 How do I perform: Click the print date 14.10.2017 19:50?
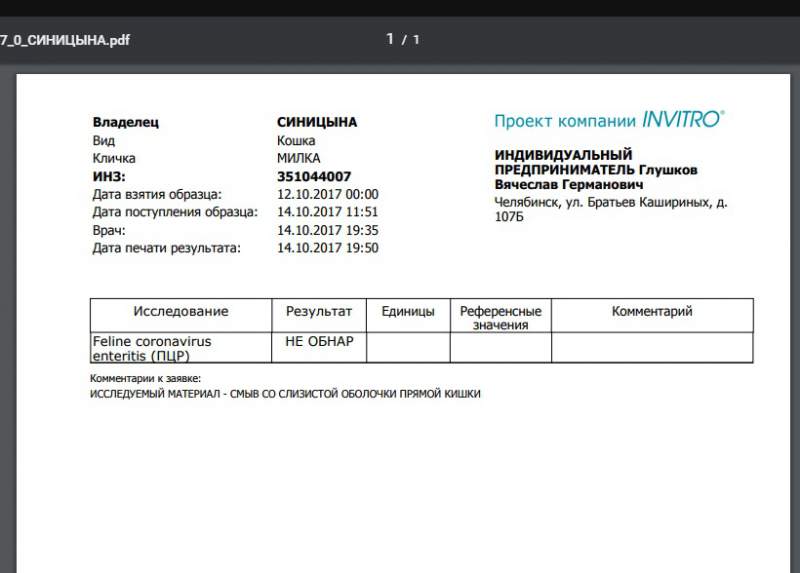tap(328, 248)
